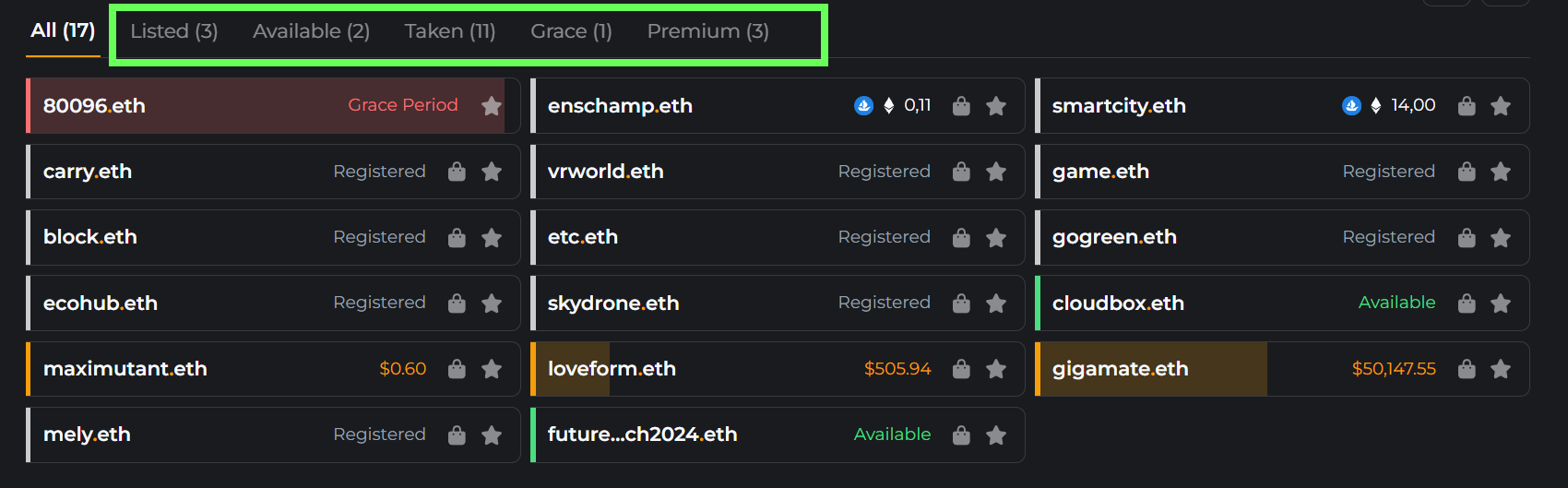This screenshot has height=488, width=1568.
Task: Star the game.eth domain
Action: (x=1501, y=172)
